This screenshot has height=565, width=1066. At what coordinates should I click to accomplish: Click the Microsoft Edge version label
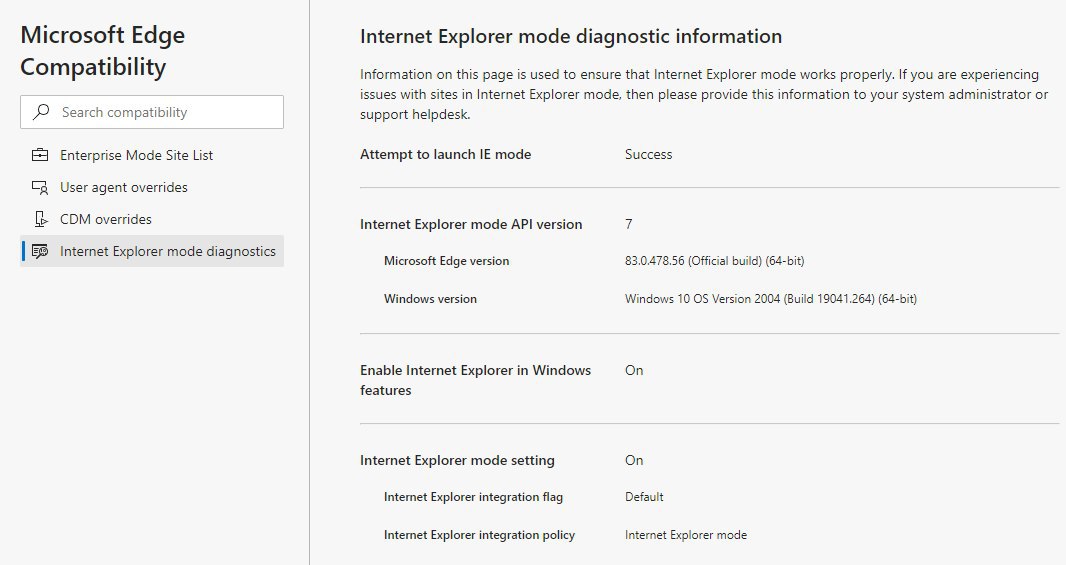(446, 261)
